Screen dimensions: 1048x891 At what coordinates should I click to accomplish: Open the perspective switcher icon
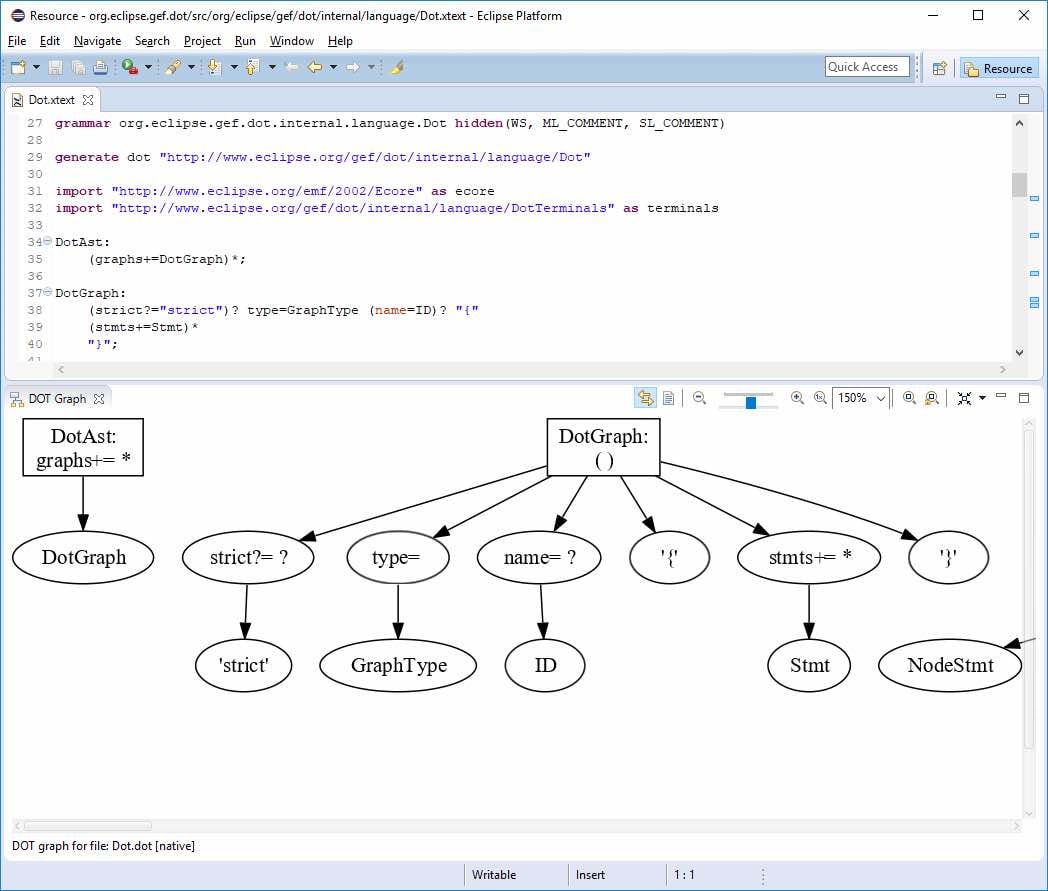pos(938,67)
